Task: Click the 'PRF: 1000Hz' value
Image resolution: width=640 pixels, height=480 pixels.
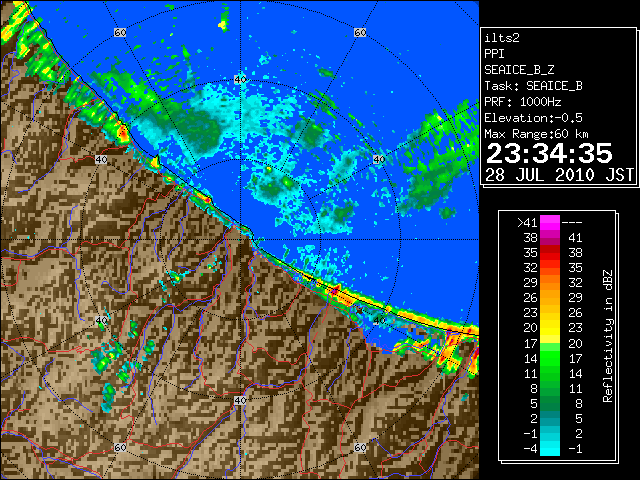Action: tap(523, 102)
